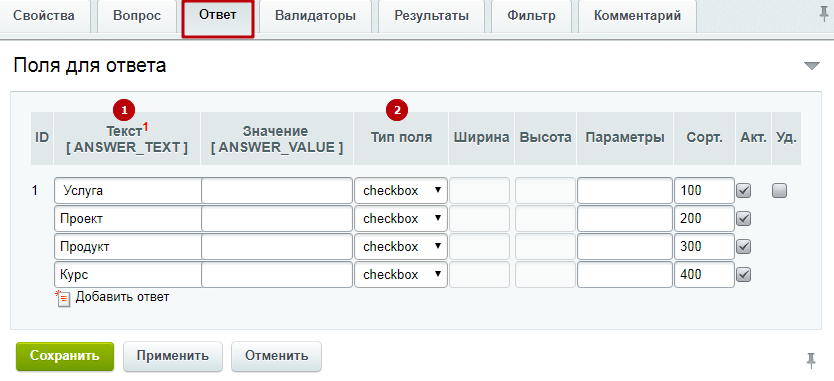Toggle the active checkbox for the Курс row

pyautogui.click(x=744, y=275)
